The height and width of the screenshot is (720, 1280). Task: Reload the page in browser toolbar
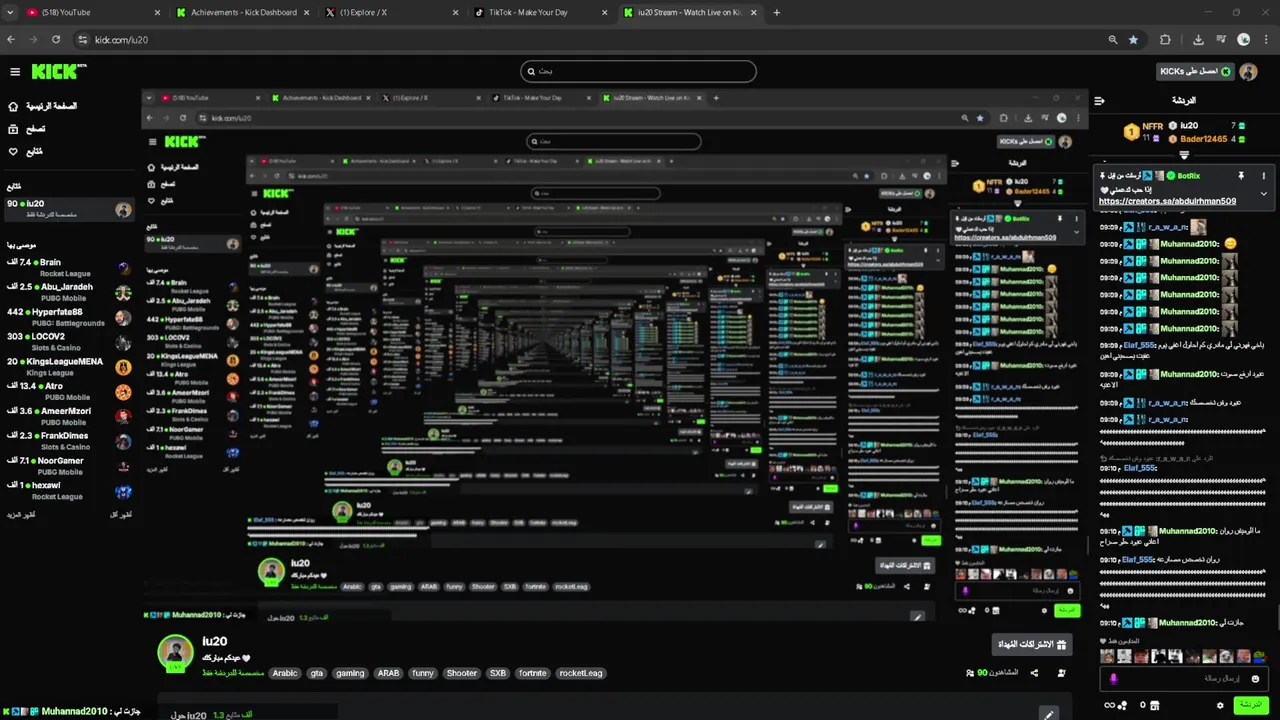click(56, 40)
